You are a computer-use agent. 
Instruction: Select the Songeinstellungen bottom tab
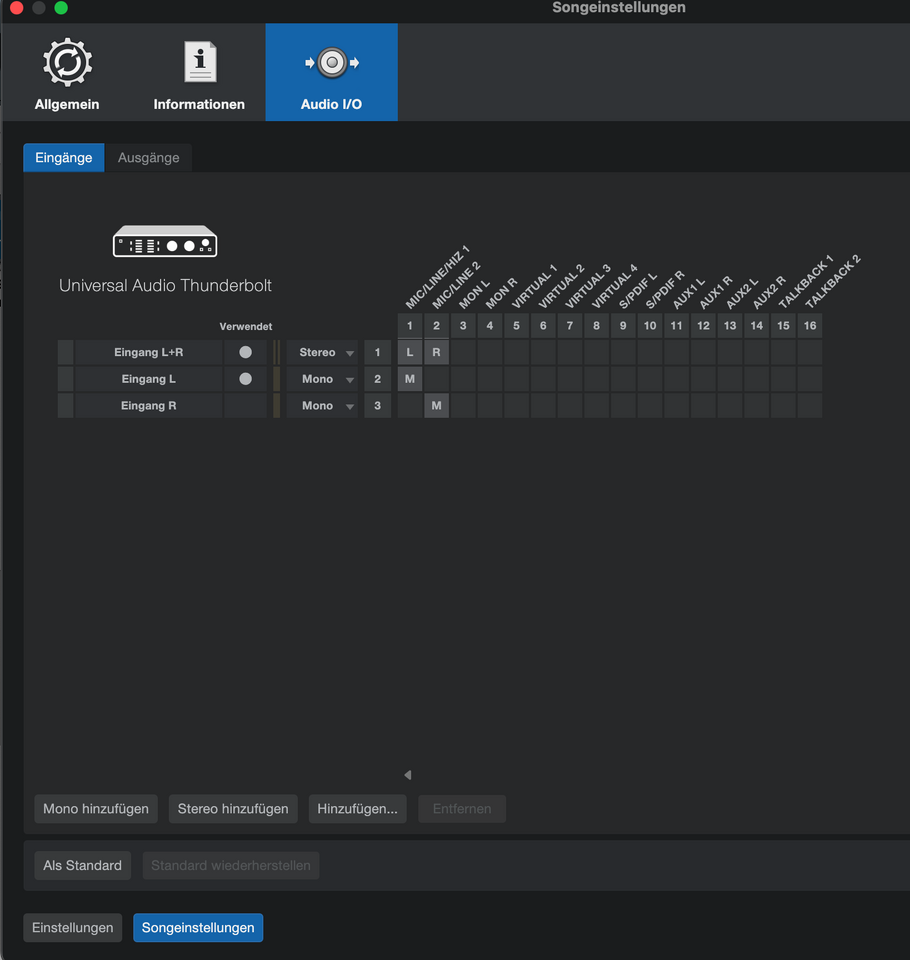tap(198, 928)
